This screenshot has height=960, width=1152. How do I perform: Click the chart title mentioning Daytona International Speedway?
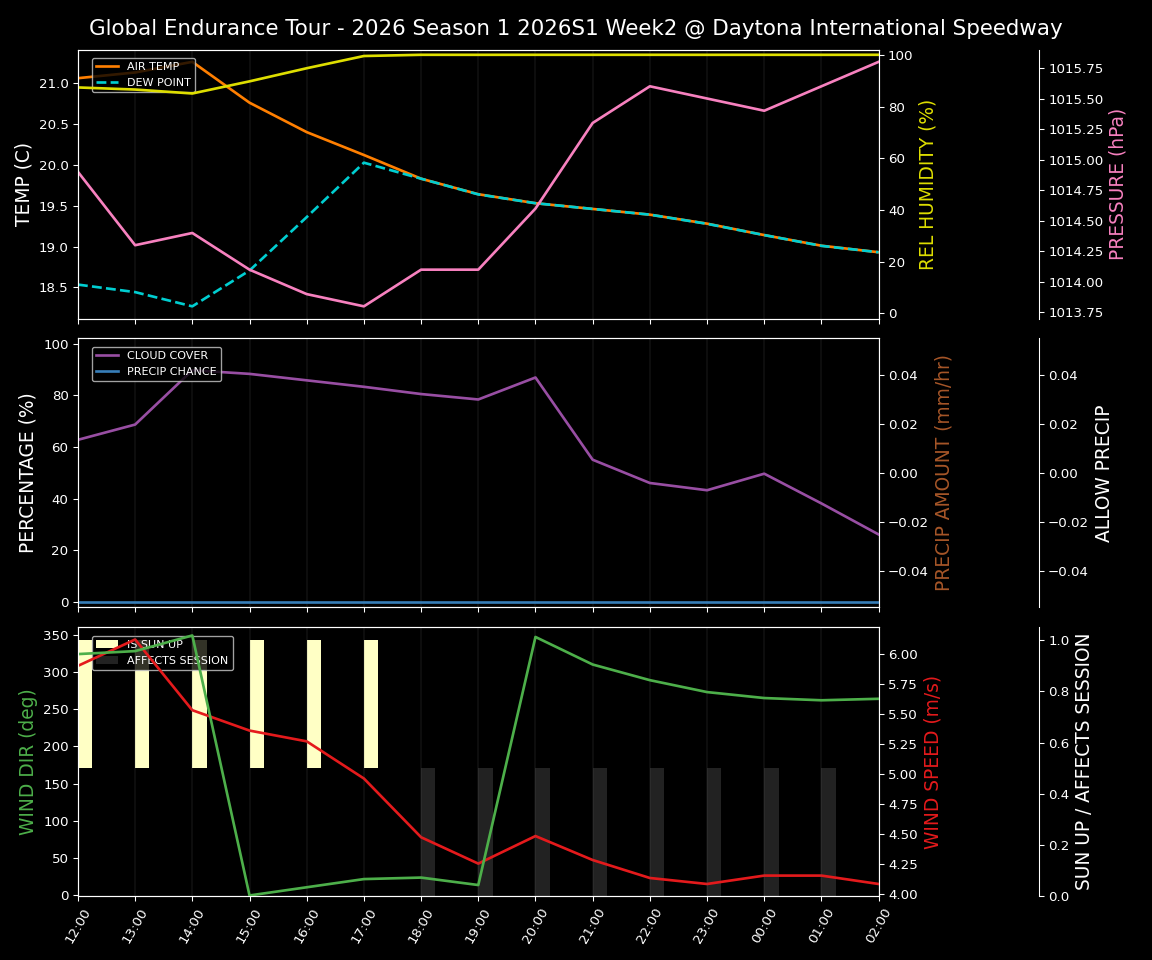(576, 28)
